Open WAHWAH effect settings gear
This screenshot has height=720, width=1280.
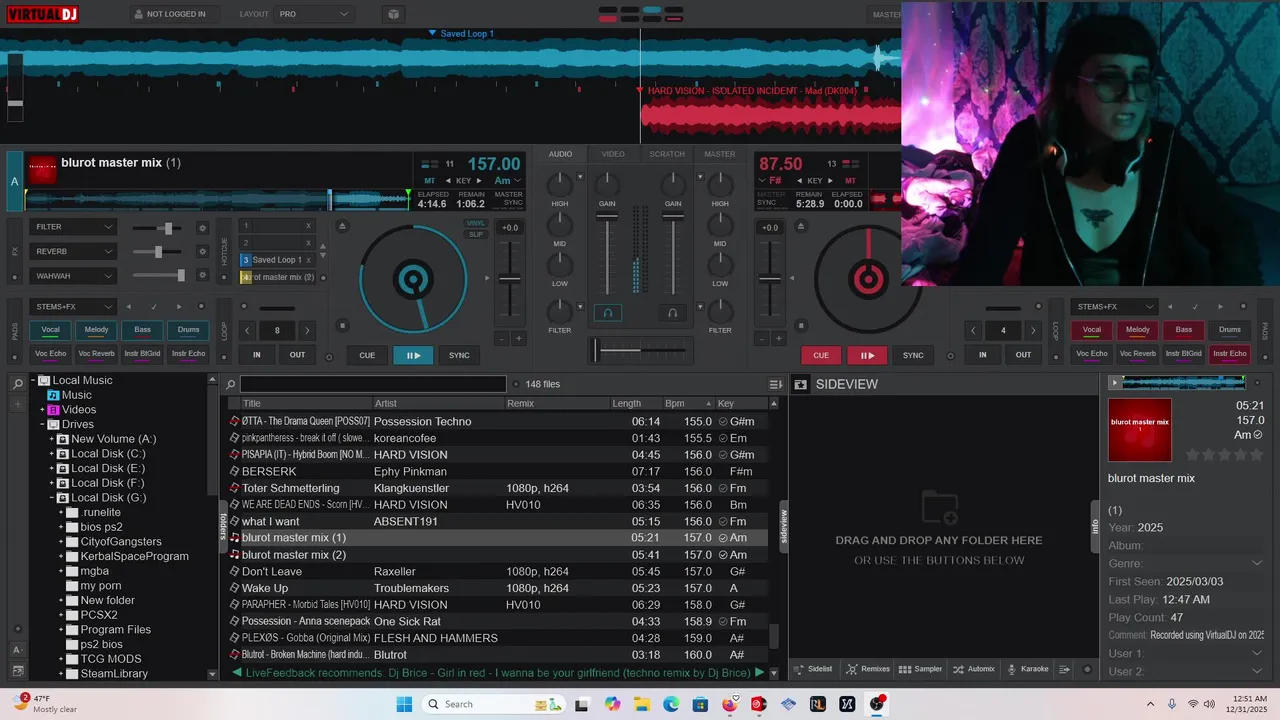[202, 275]
